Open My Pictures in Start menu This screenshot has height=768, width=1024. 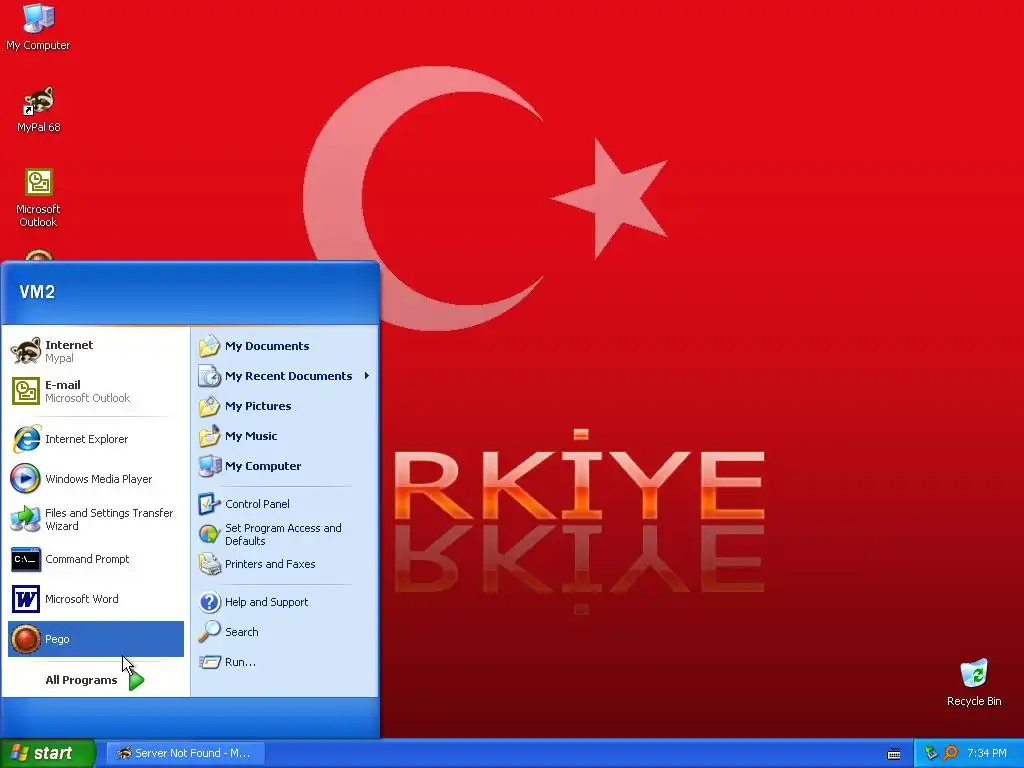coord(285,406)
